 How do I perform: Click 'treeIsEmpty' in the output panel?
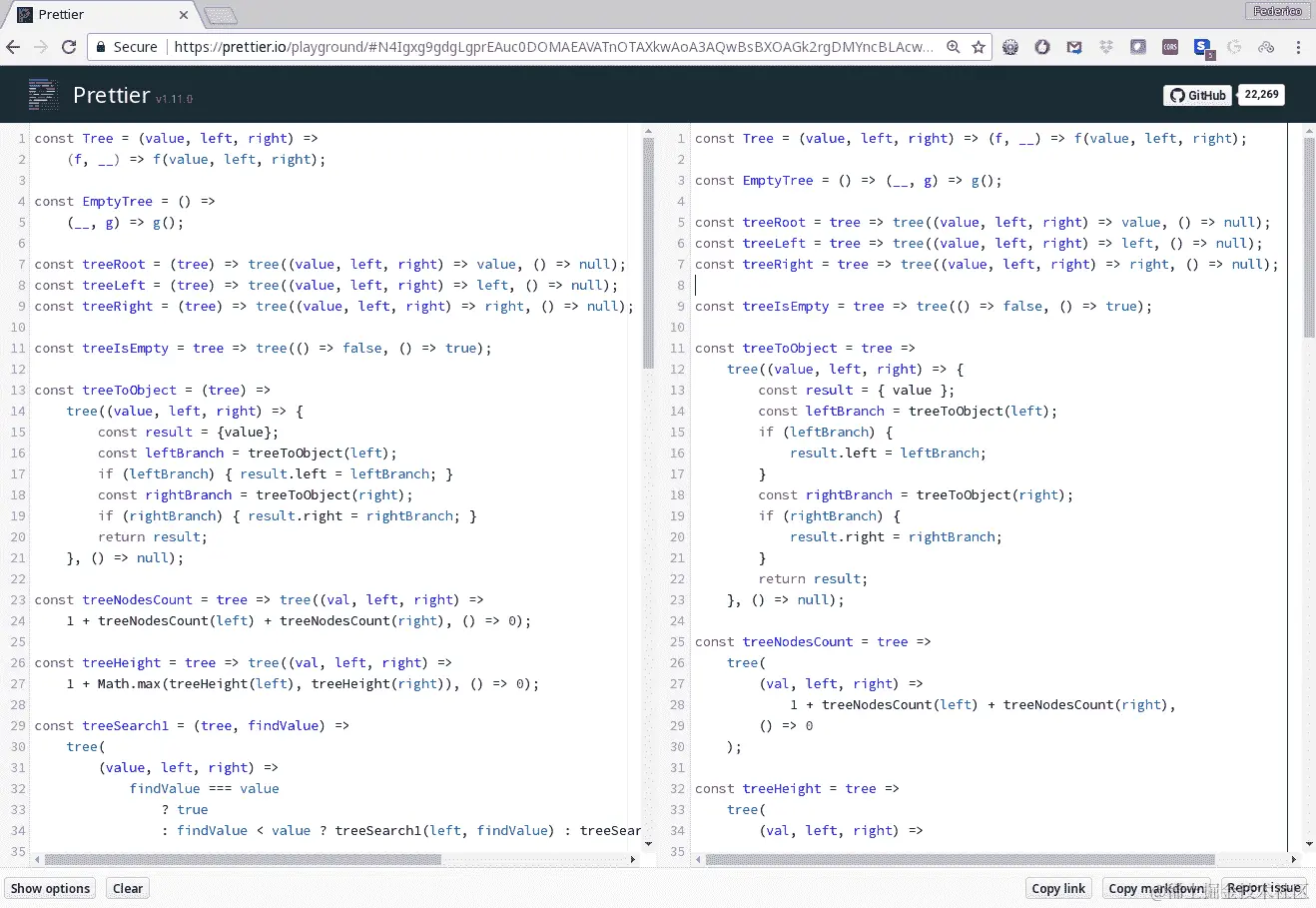point(786,306)
